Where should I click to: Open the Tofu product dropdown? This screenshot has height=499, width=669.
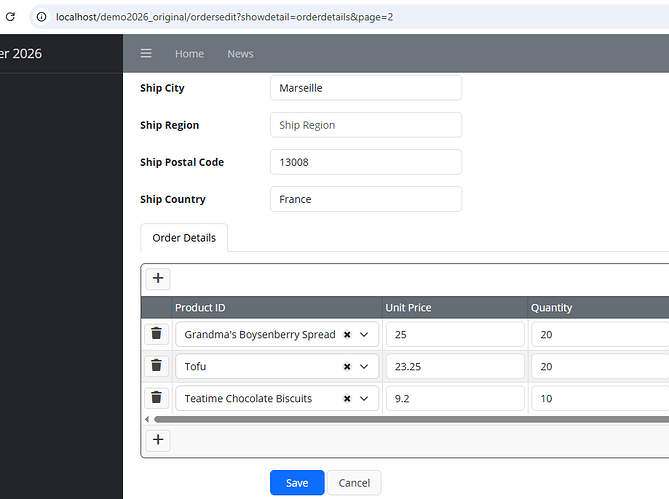click(x=364, y=367)
